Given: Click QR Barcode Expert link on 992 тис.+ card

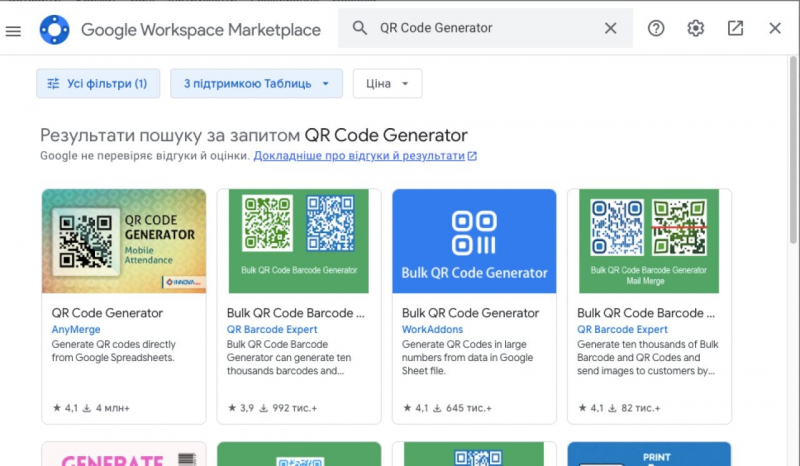Looking at the screenshot, I should point(272,329).
